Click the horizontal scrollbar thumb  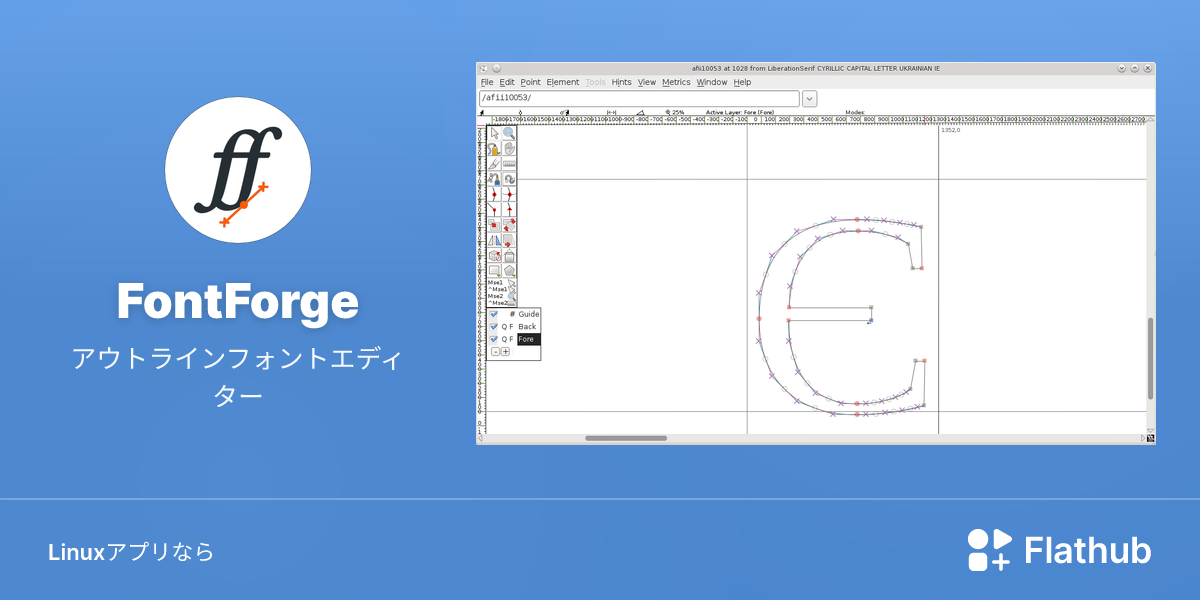[x=626, y=438]
